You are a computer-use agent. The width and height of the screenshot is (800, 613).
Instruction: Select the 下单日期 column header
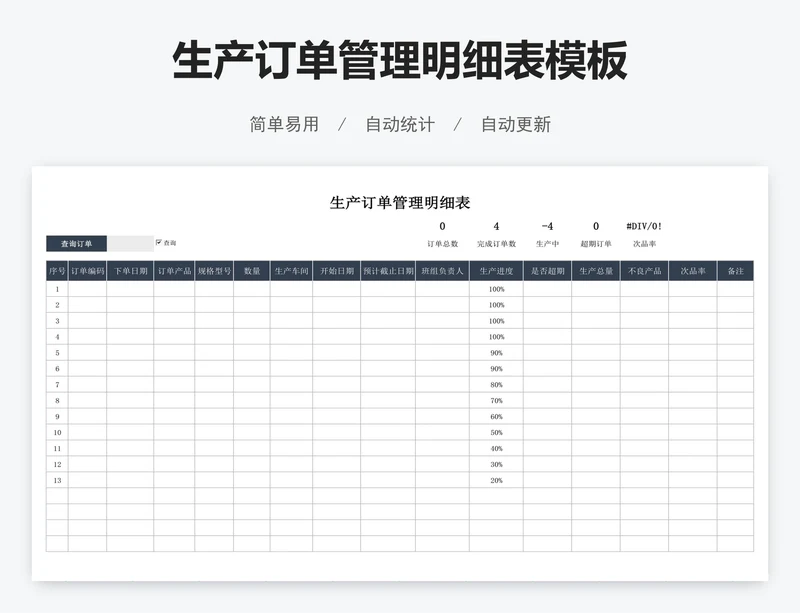click(131, 271)
